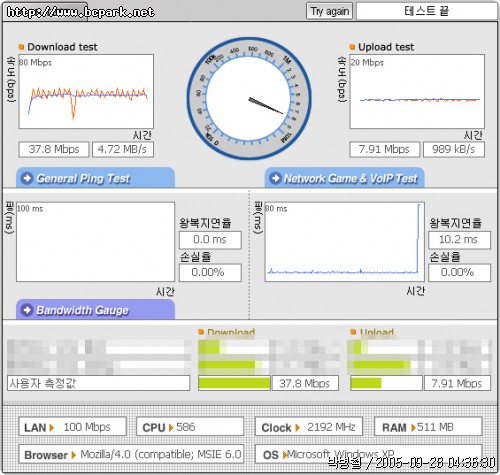The height and width of the screenshot is (475, 500).
Task: Click the Download test graph
Action: [86, 92]
